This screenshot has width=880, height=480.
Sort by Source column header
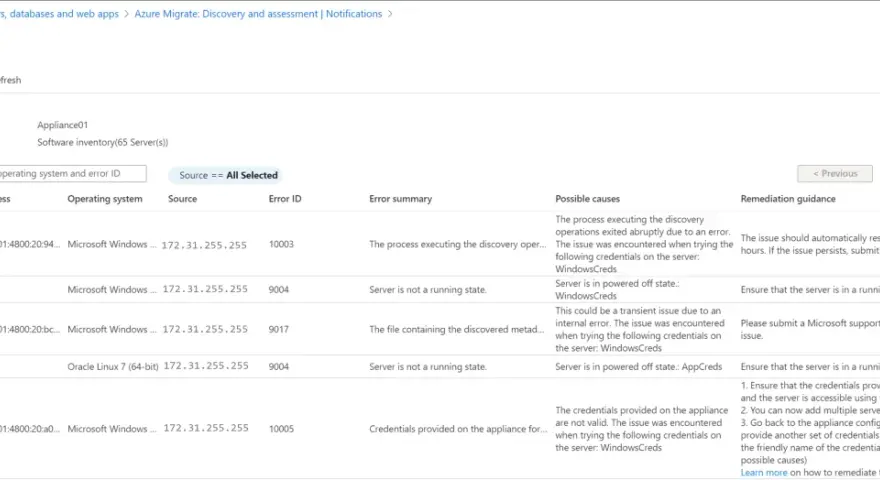click(x=182, y=199)
